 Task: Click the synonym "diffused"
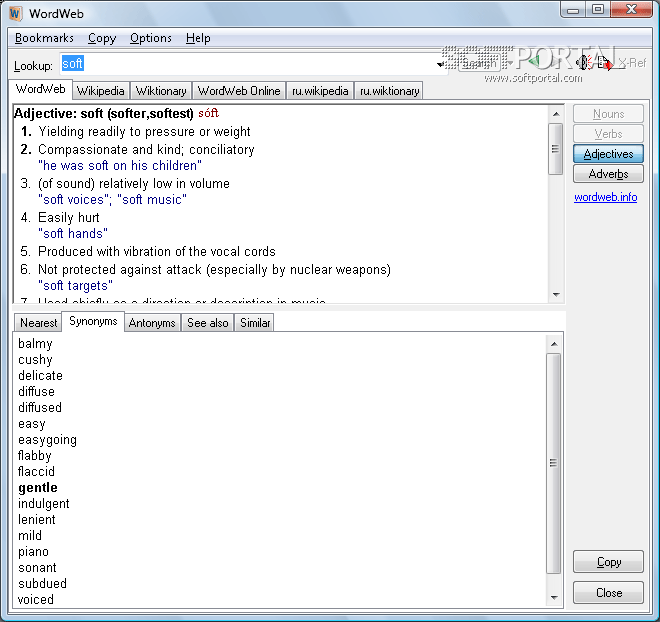pos(40,407)
